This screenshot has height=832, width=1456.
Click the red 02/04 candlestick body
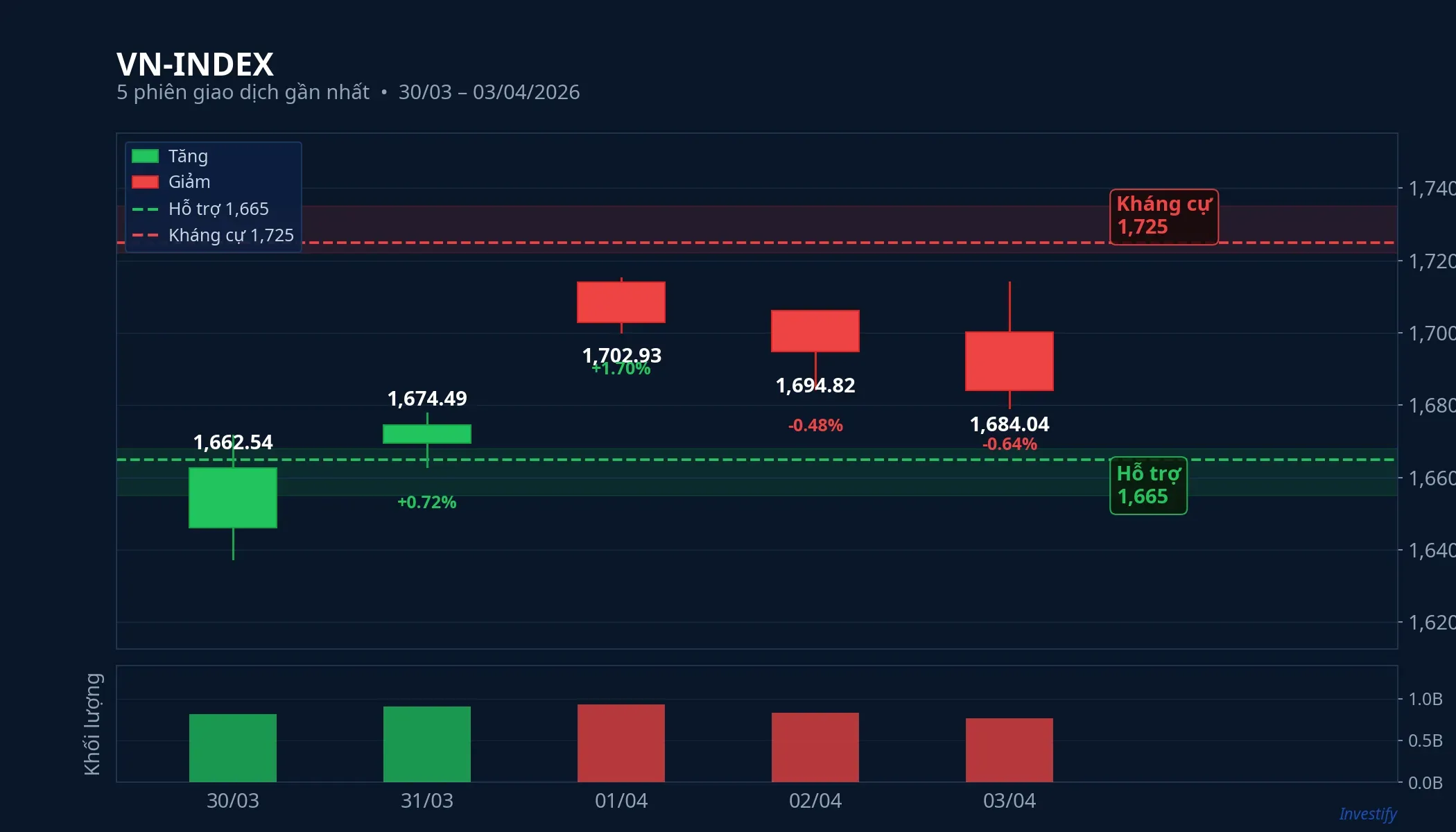point(815,331)
